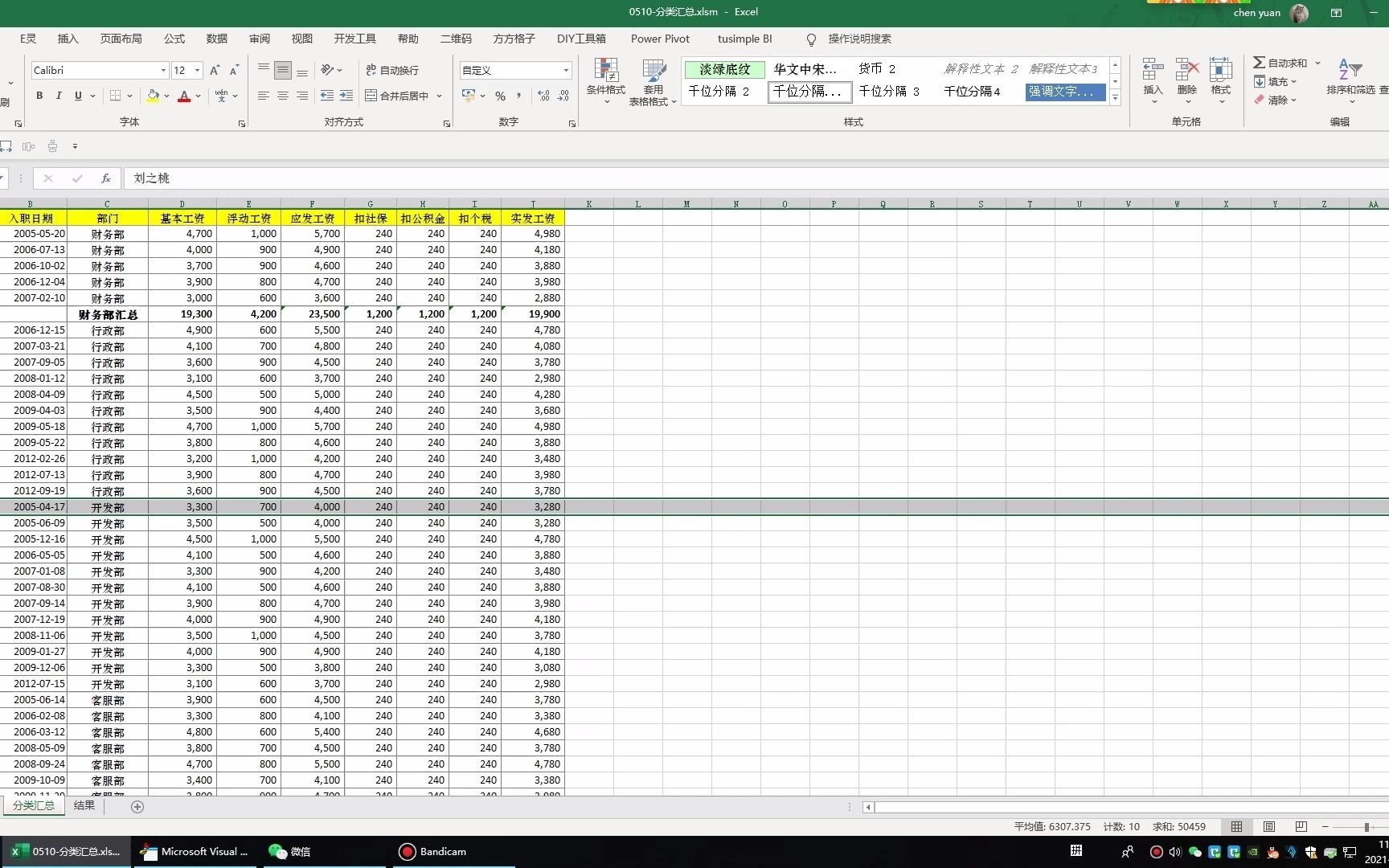Toggle italic formatting
Image resolution: width=1389 pixels, height=868 pixels.
pos(59,96)
